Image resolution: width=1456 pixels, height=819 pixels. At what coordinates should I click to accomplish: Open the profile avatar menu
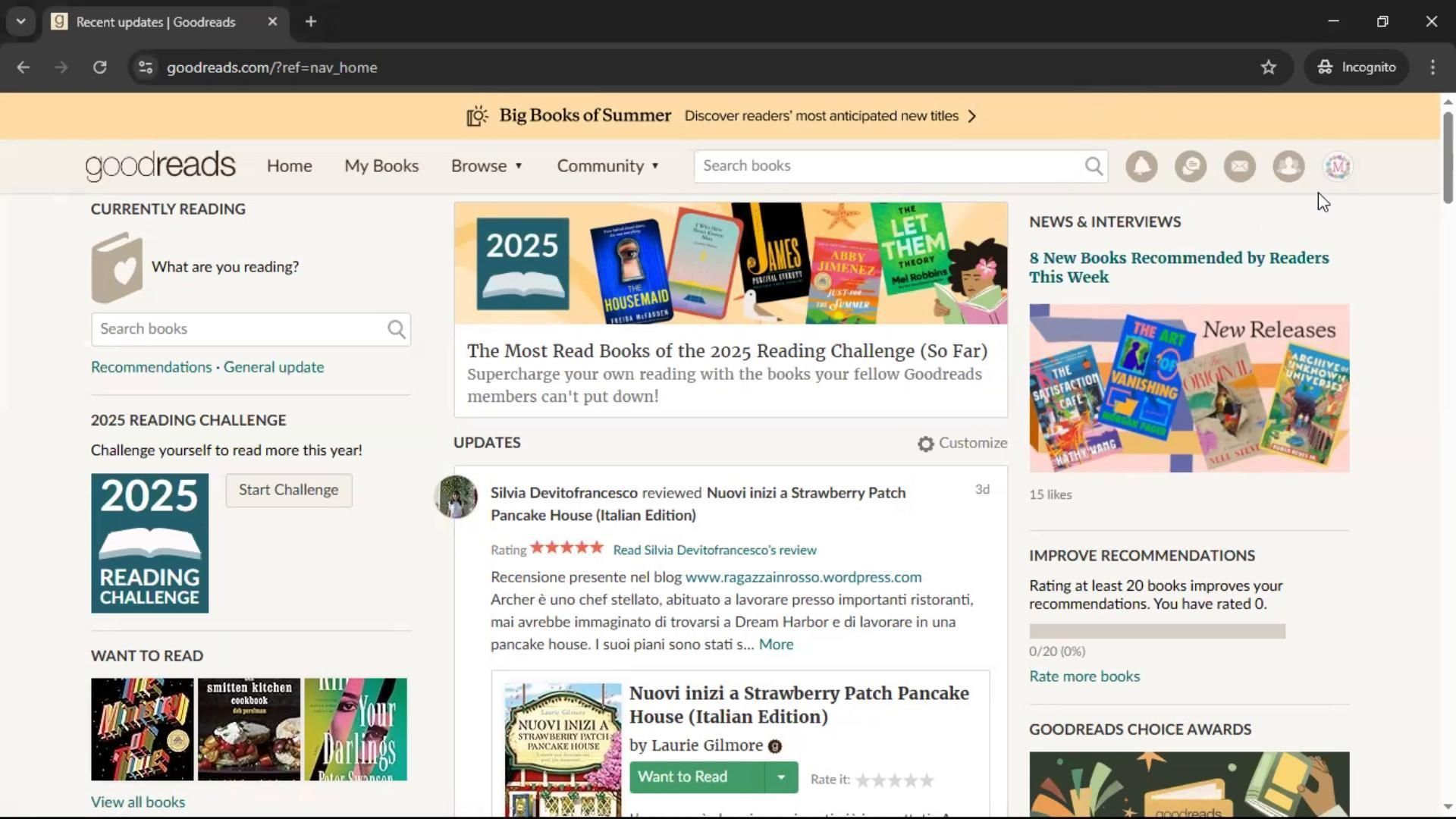click(x=1338, y=166)
